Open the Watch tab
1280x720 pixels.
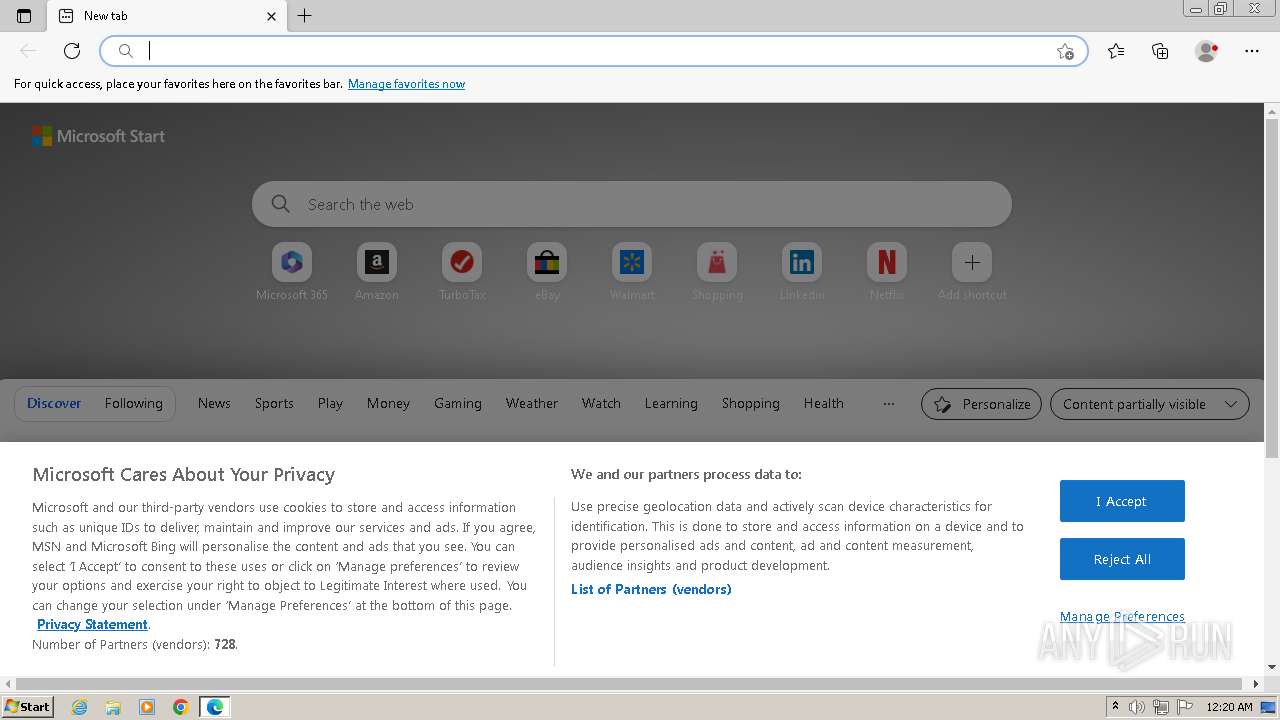coord(601,403)
